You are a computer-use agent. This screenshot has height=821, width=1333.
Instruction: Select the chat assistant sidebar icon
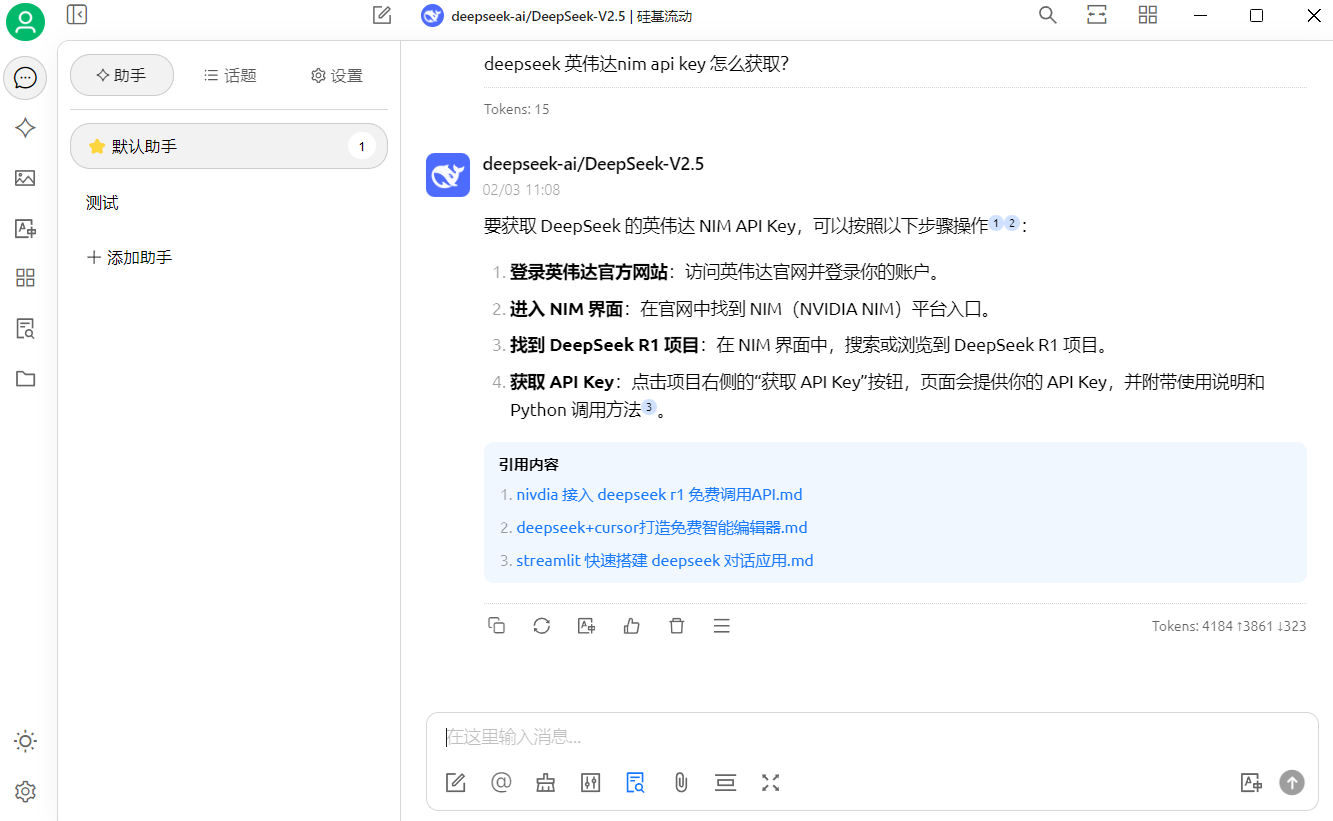coord(25,78)
